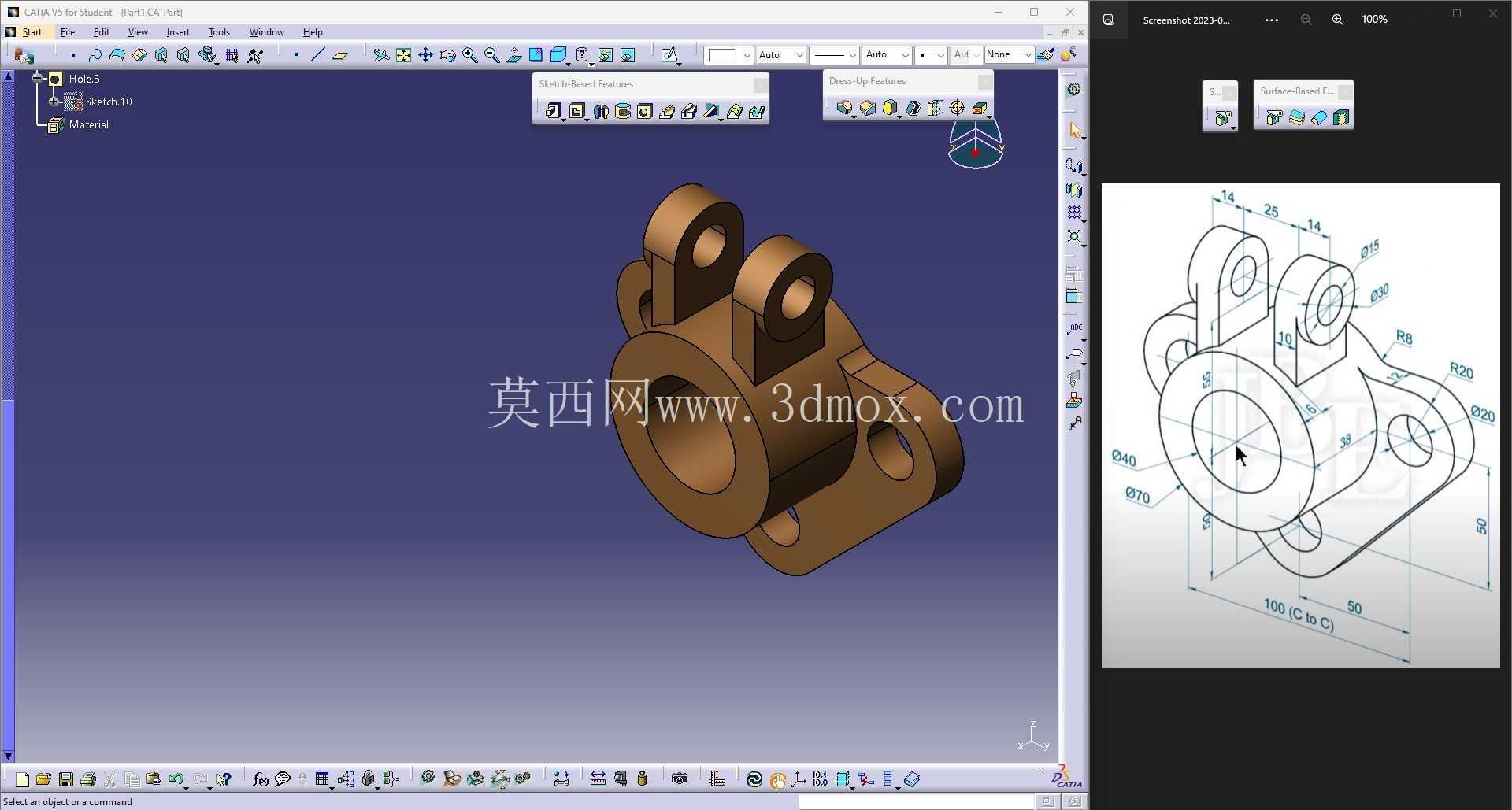Close the Dress-Up Features toolbar
The width and height of the screenshot is (1512, 810).
[x=984, y=81]
